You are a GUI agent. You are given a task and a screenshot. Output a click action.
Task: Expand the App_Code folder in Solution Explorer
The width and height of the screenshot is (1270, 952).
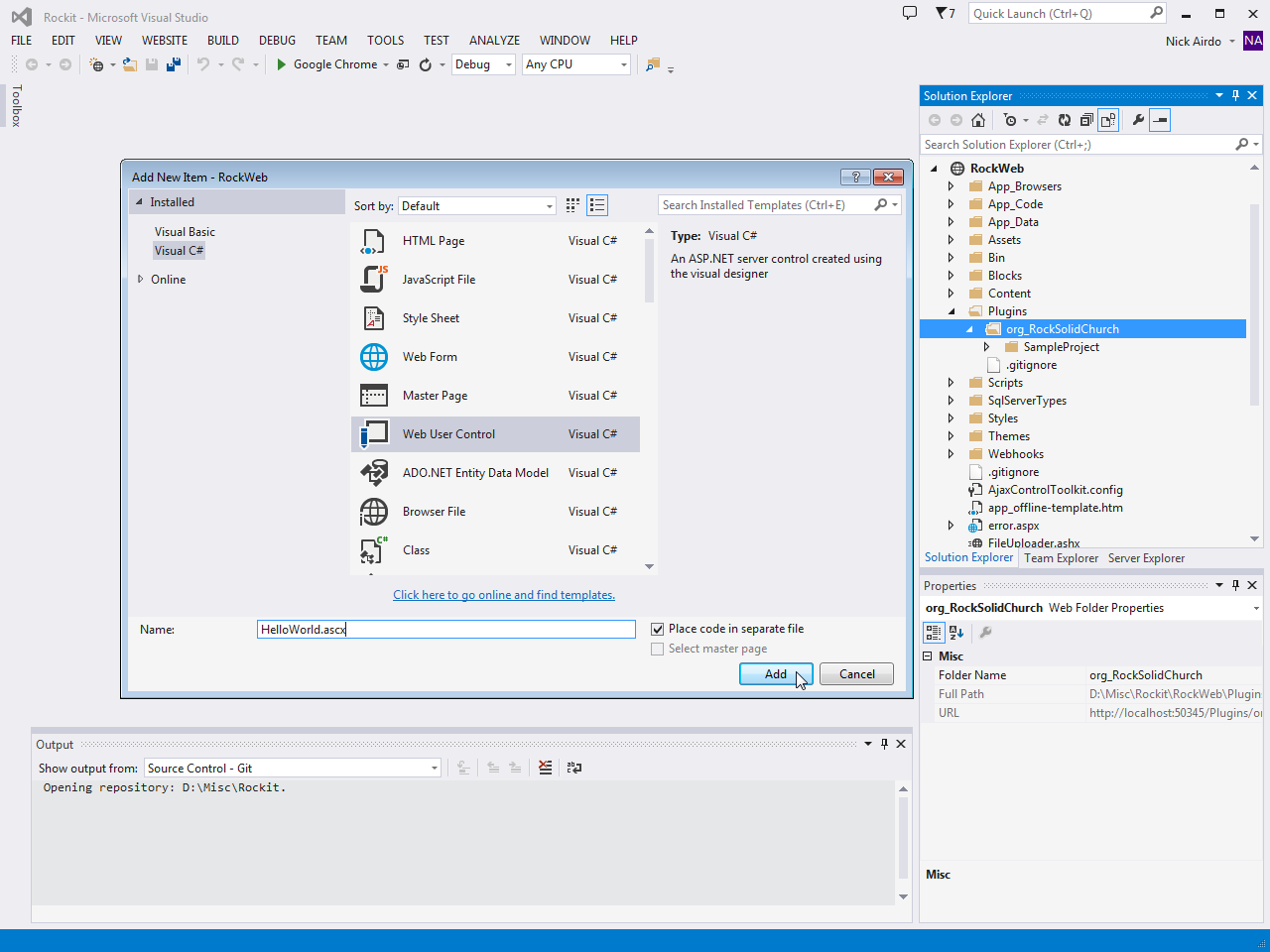coord(951,204)
